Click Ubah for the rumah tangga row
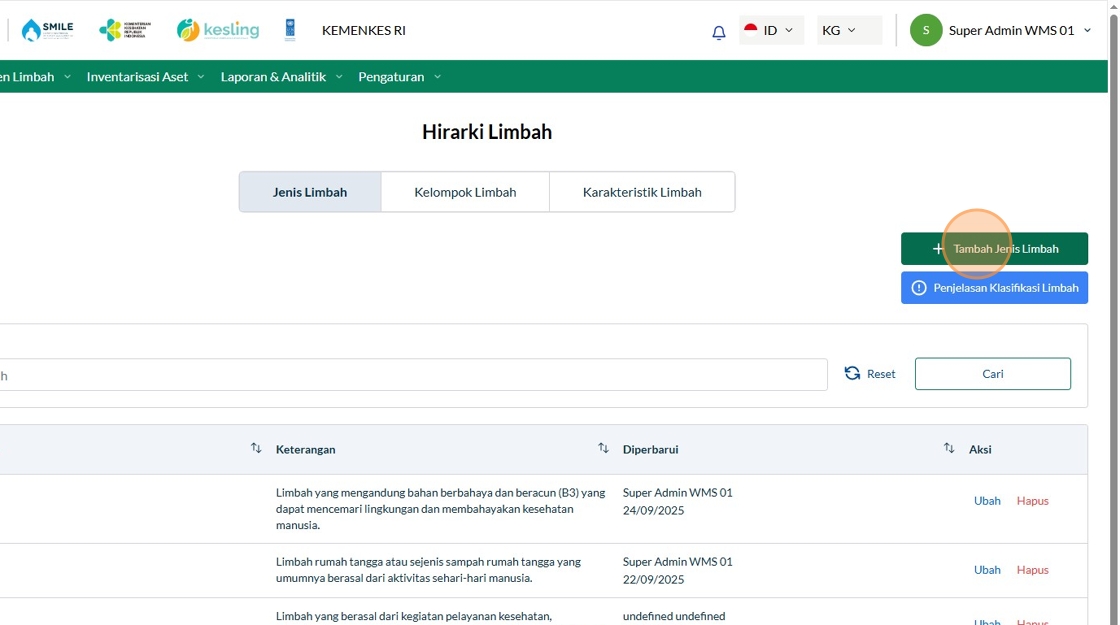The image size is (1120, 625). coord(987,570)
